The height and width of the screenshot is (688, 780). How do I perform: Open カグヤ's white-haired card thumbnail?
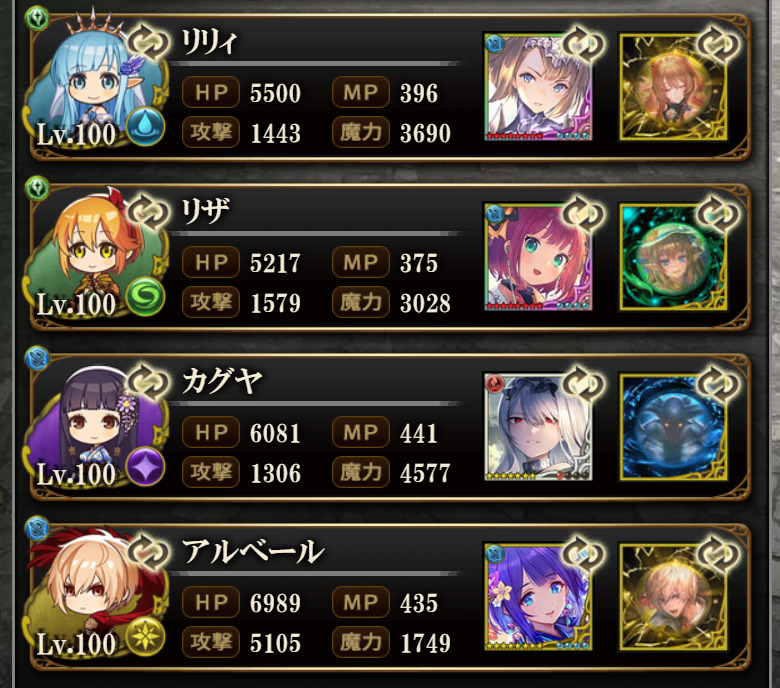click(538, 427)
